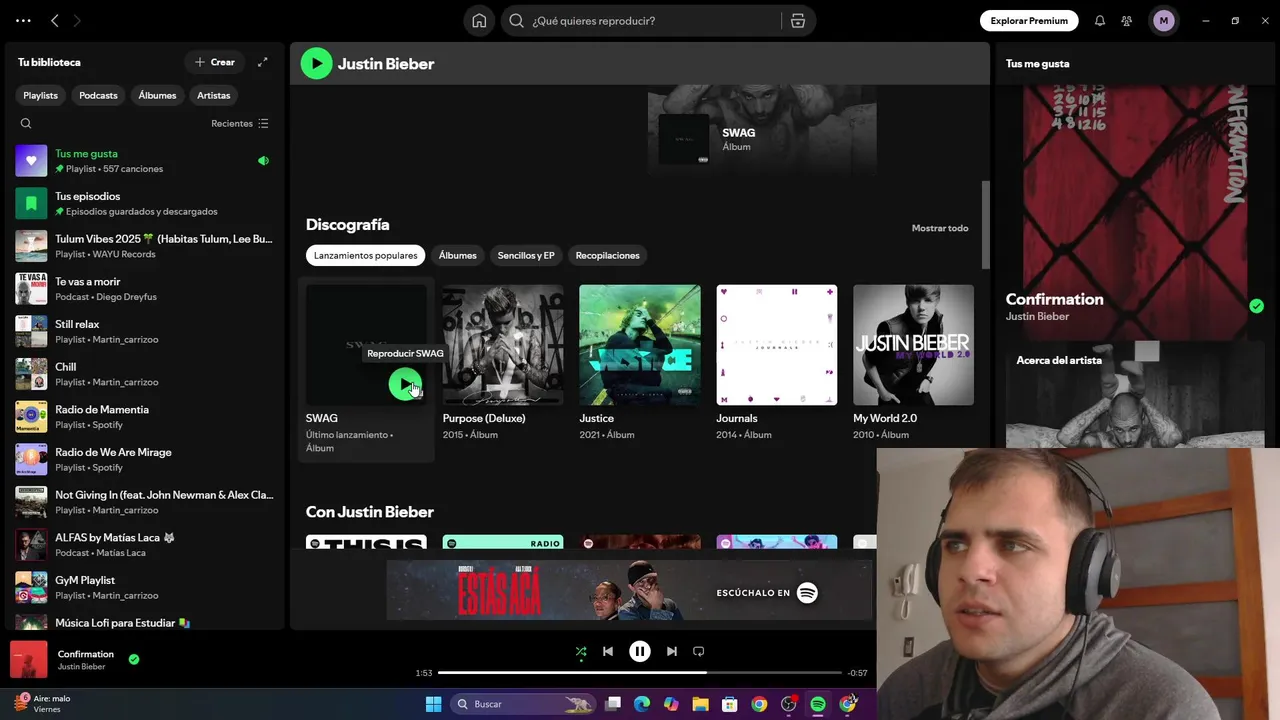Open Tus episodios
Screen dimensions: 1280x720
tap(145, 203)
